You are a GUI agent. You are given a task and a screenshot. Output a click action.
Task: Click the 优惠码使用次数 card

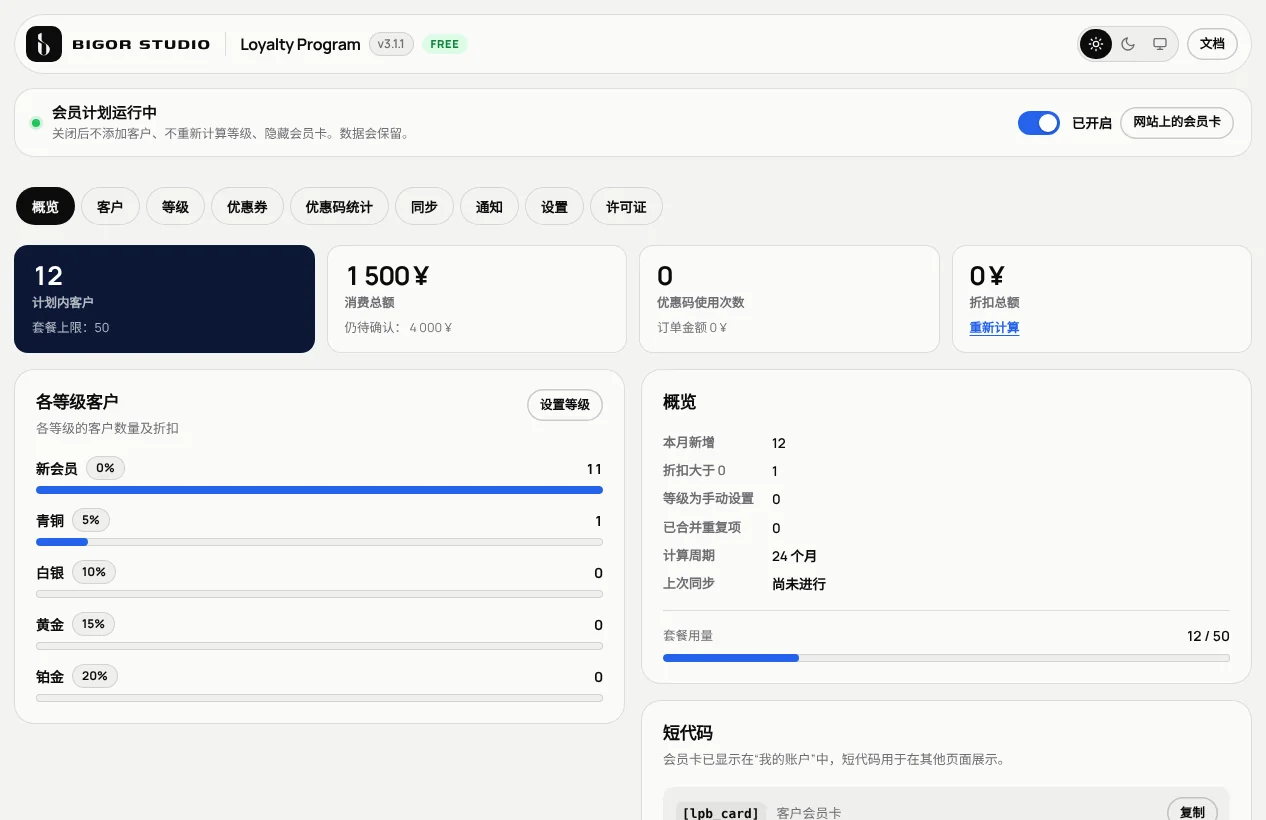click(789, 299)
